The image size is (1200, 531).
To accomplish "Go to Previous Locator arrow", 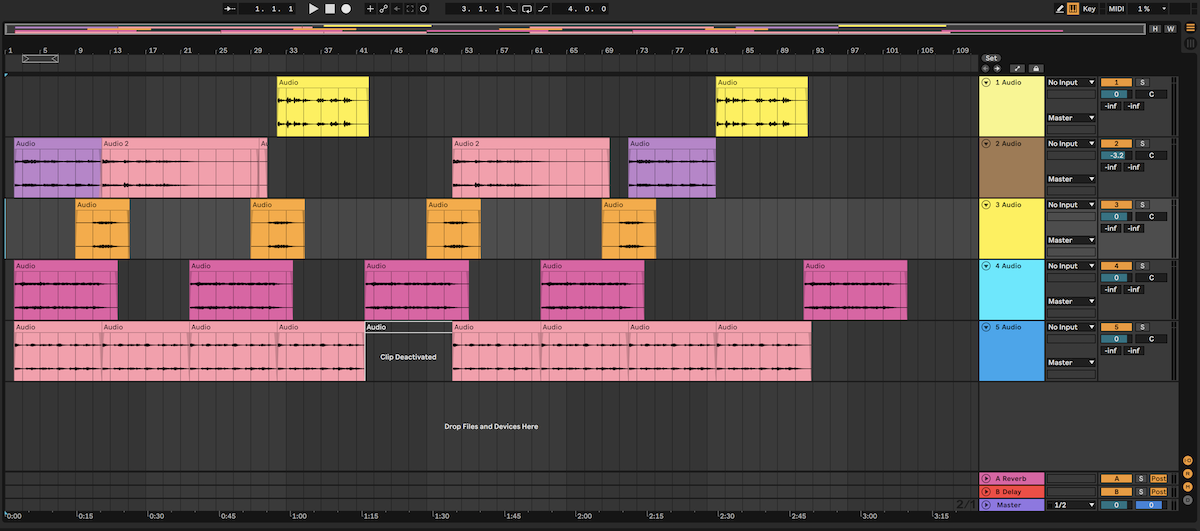I will click(986, 68).
